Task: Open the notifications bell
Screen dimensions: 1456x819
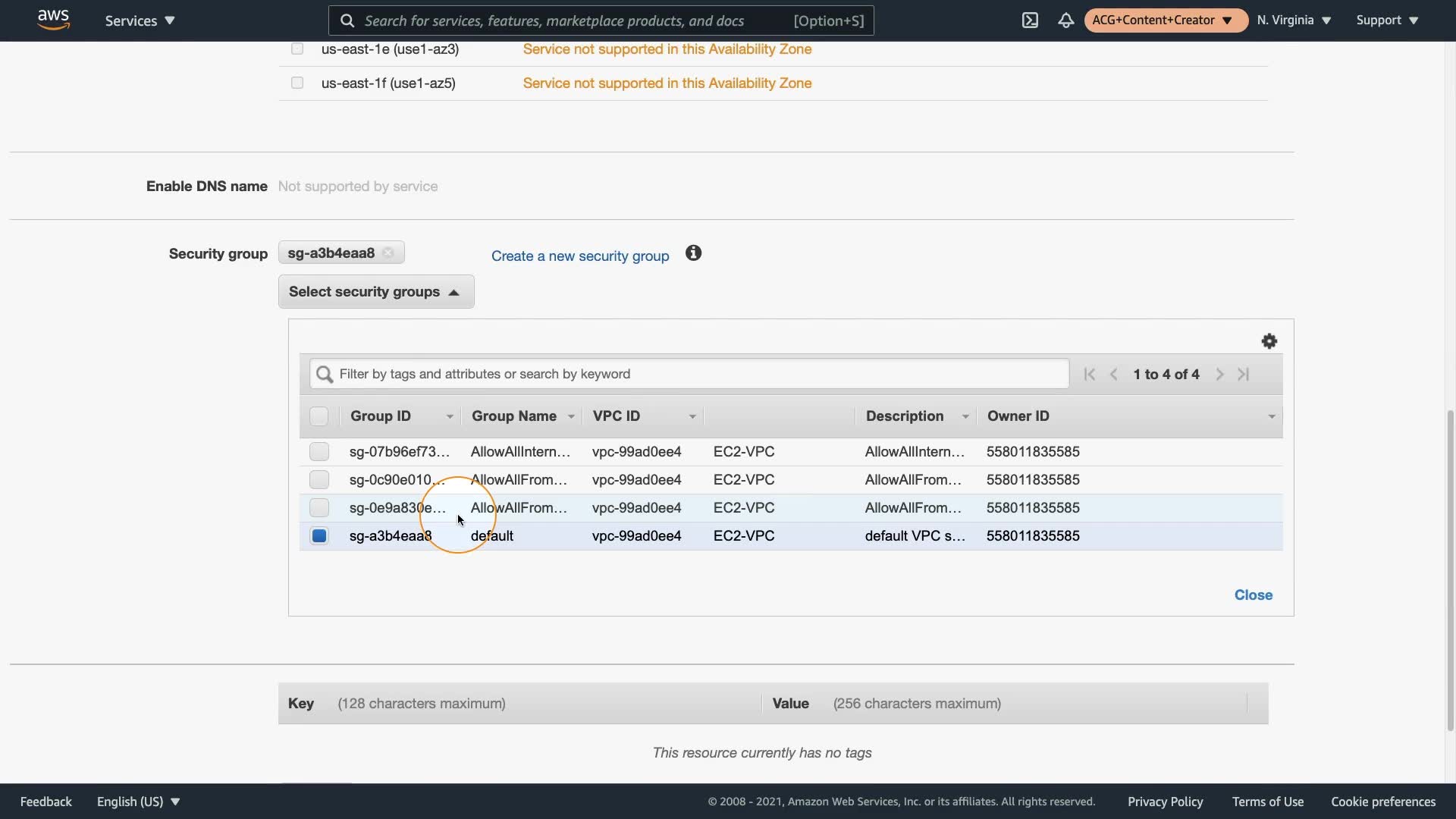Action: coord(1065,20)
